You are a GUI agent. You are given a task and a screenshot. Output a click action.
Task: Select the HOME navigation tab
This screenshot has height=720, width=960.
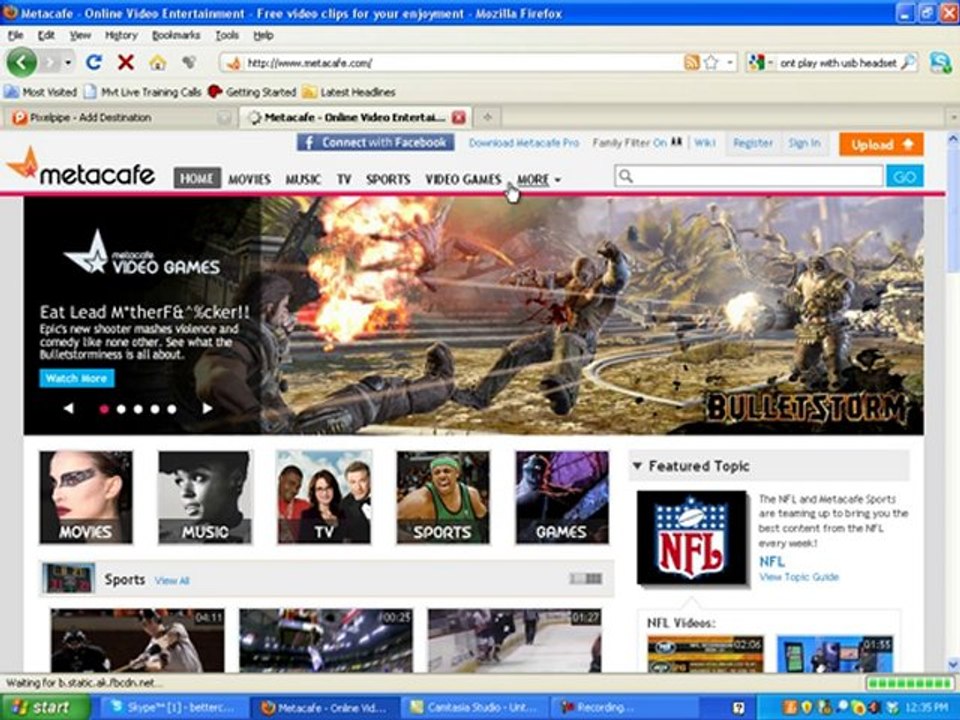pyautogui.click(x=197, y=179)
